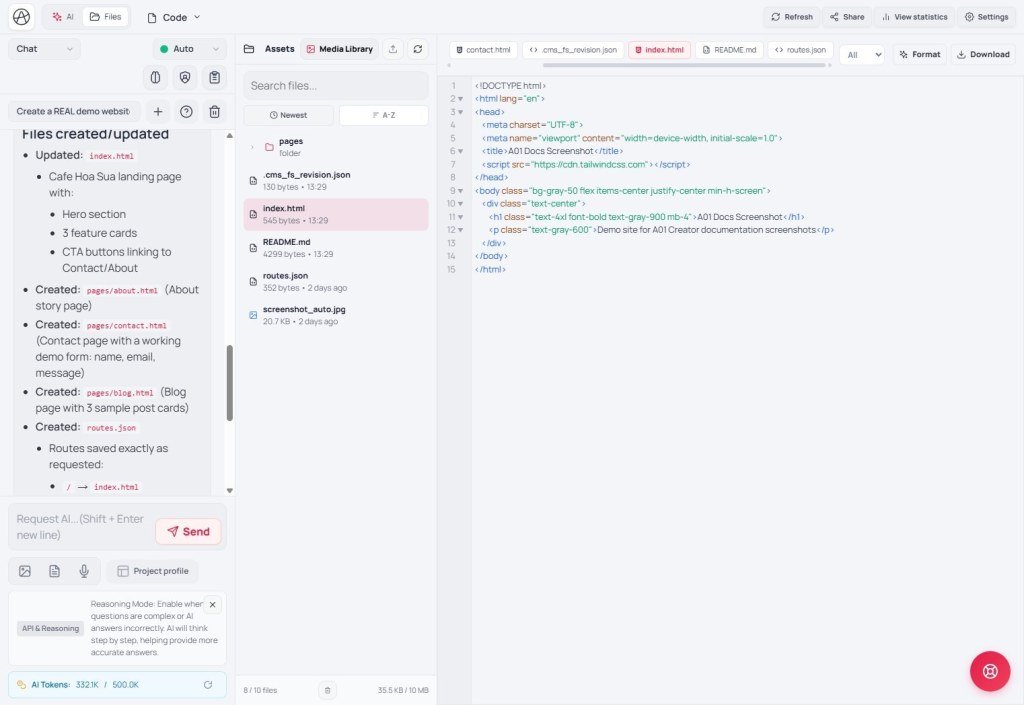Switch to the contact.html editor tab
The width and height of the screenshot is (1024, 705).
(x=483, y=50)
